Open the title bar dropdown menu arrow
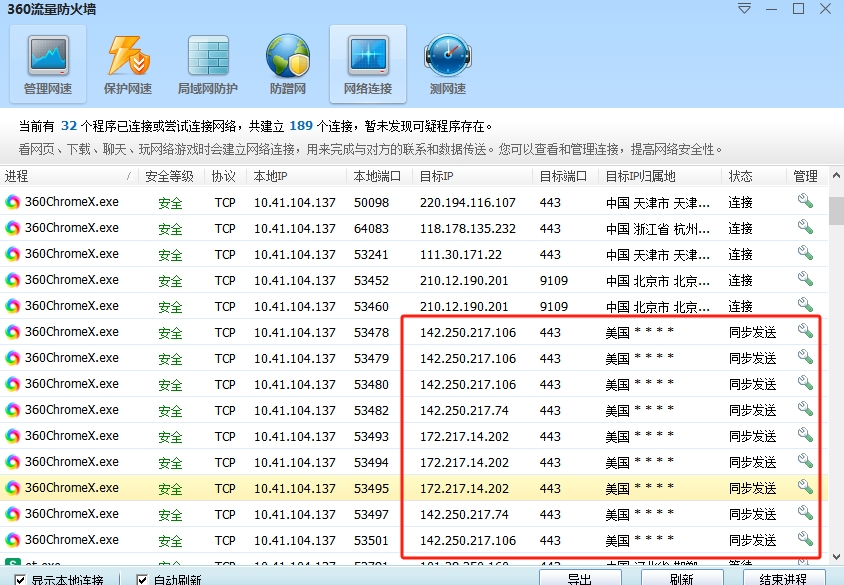Viewport: 844px width, 585px height. [743, 9]
